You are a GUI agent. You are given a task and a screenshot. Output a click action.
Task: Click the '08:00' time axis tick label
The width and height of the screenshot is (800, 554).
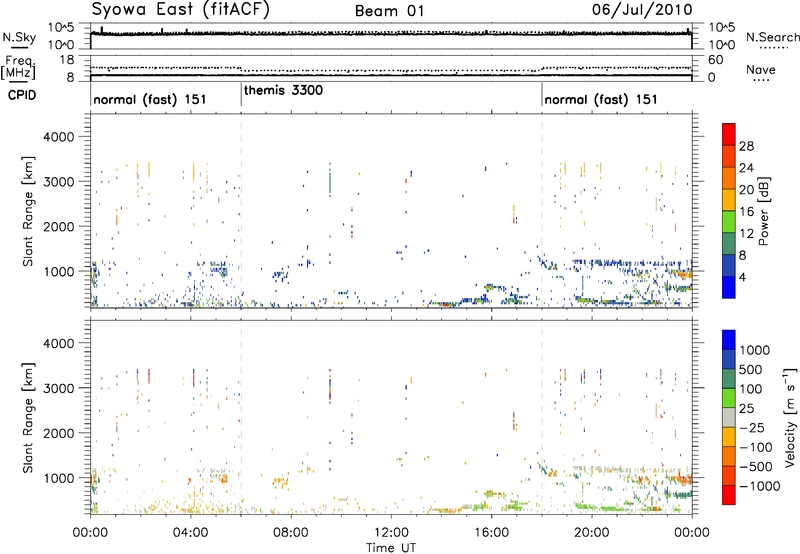point(291,533)
